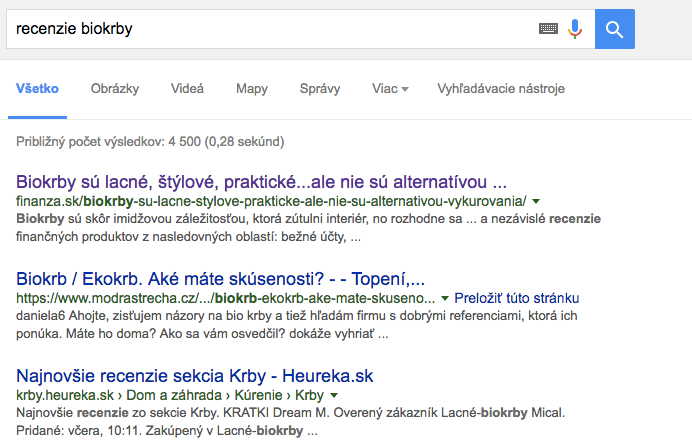Open 'Biokrby sú lacné, štýlové' result

[261, 182]
